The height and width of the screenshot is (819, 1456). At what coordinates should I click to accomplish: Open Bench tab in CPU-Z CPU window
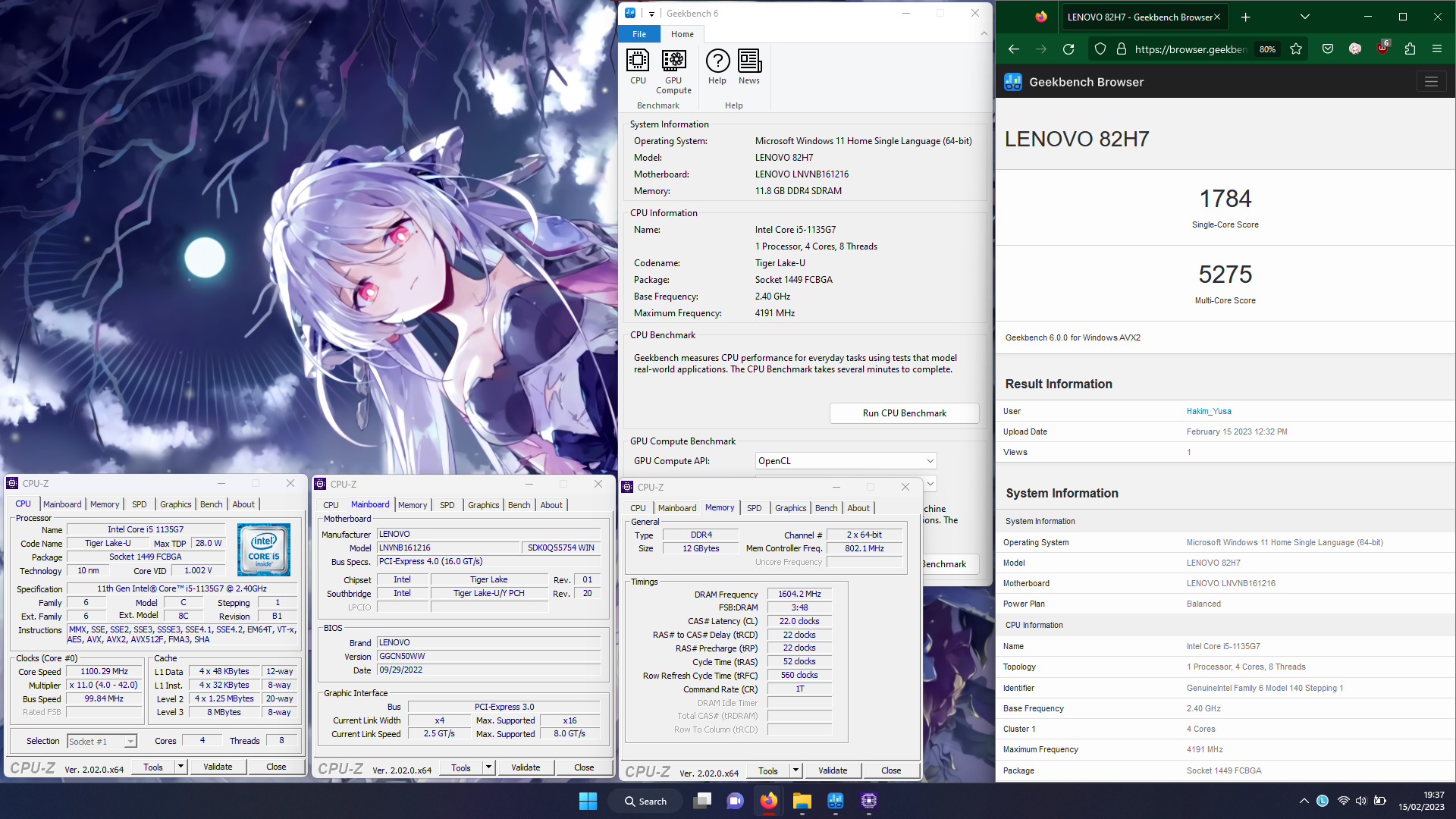211,504
